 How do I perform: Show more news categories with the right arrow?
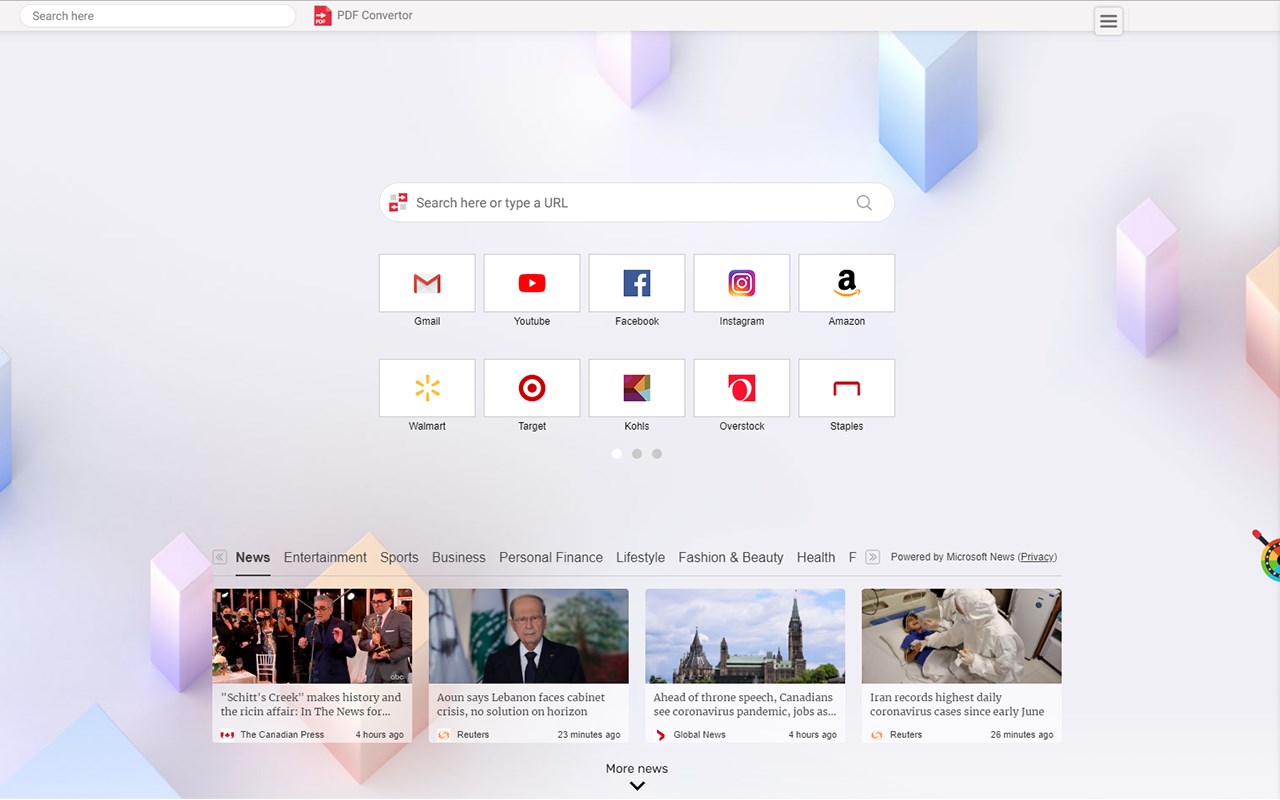coord(872,557)
